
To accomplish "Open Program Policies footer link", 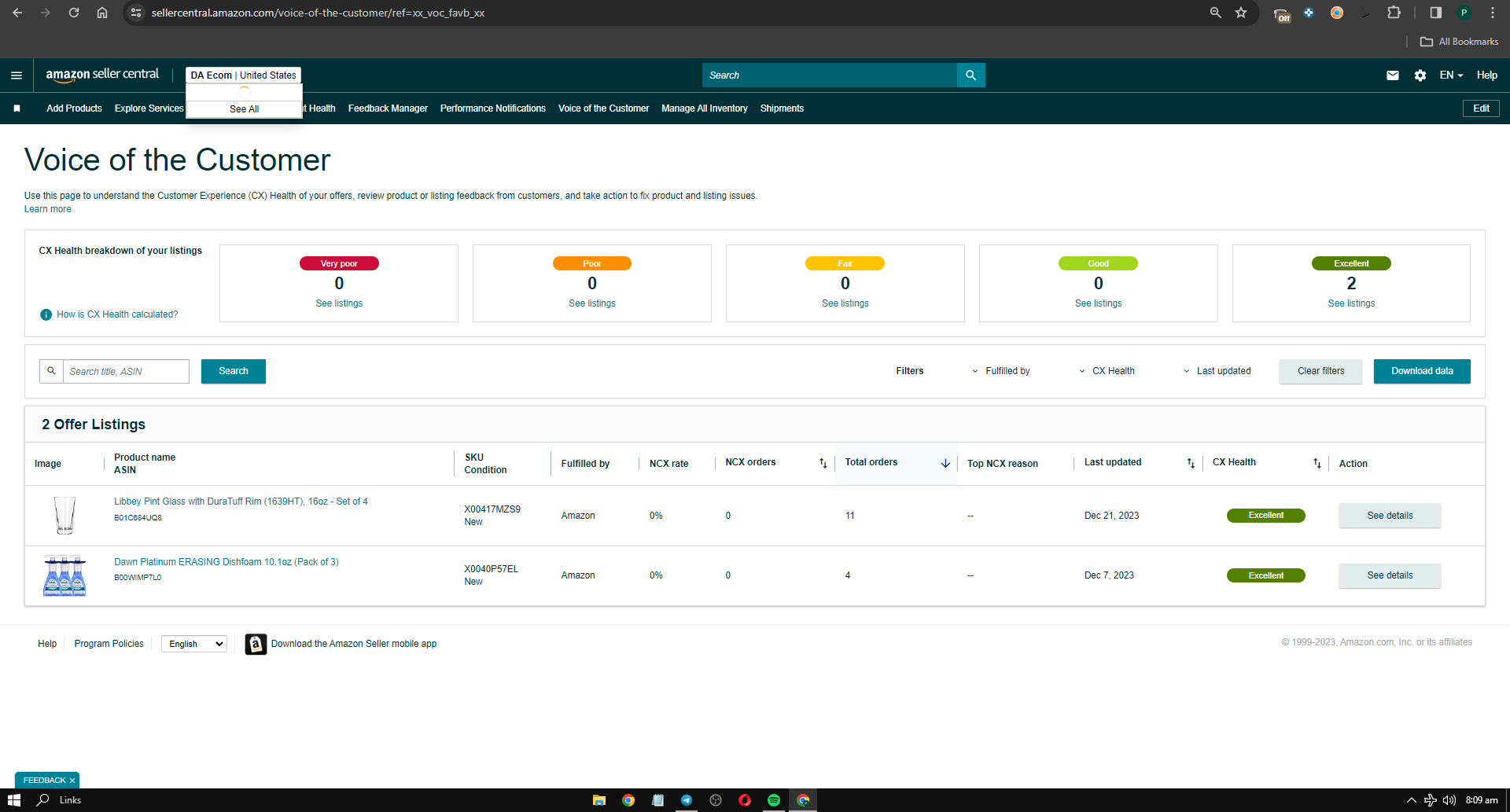I will (x=109, y=644).
